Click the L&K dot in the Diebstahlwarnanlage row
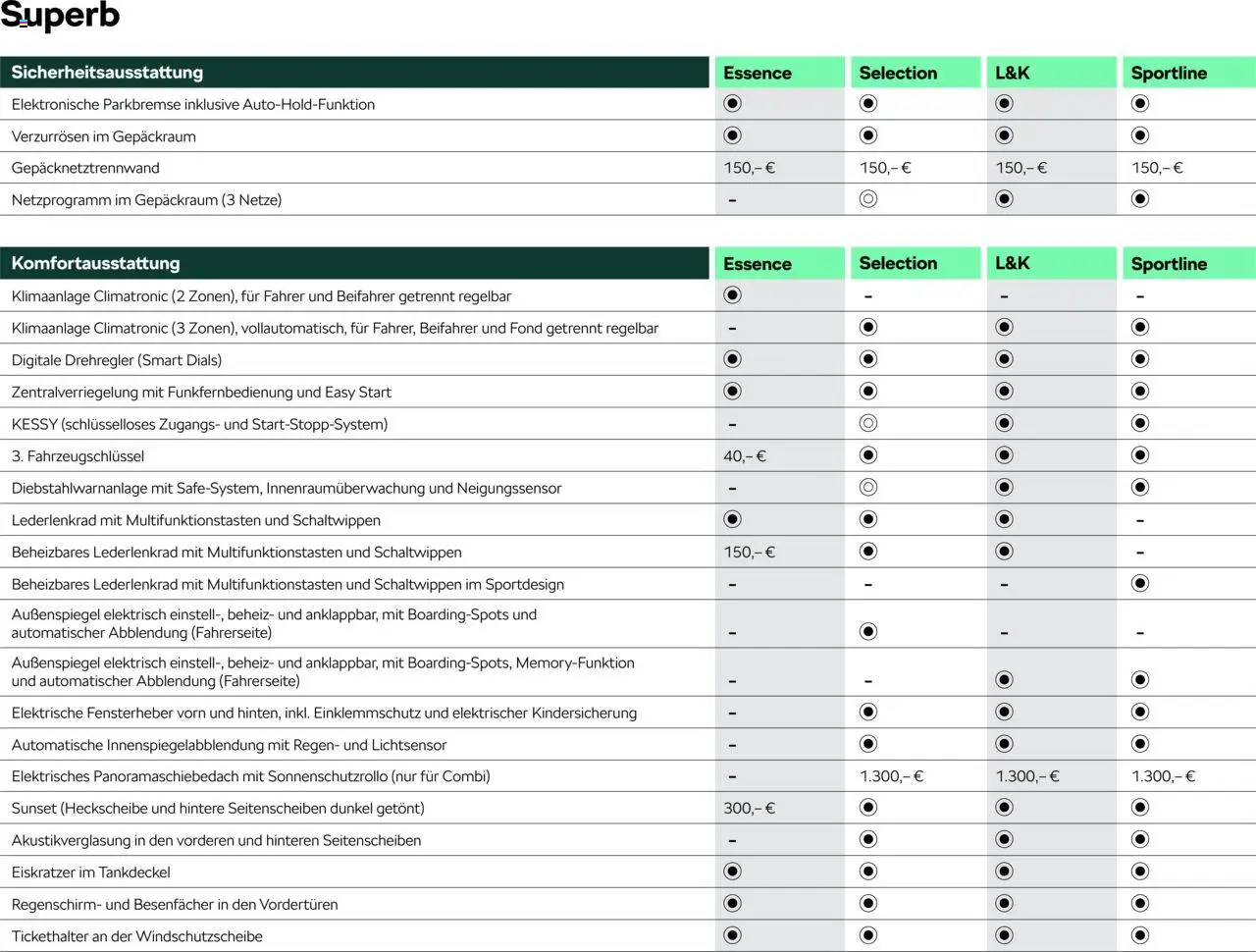The image size is (1256, 952). (x=1004, y=488)
